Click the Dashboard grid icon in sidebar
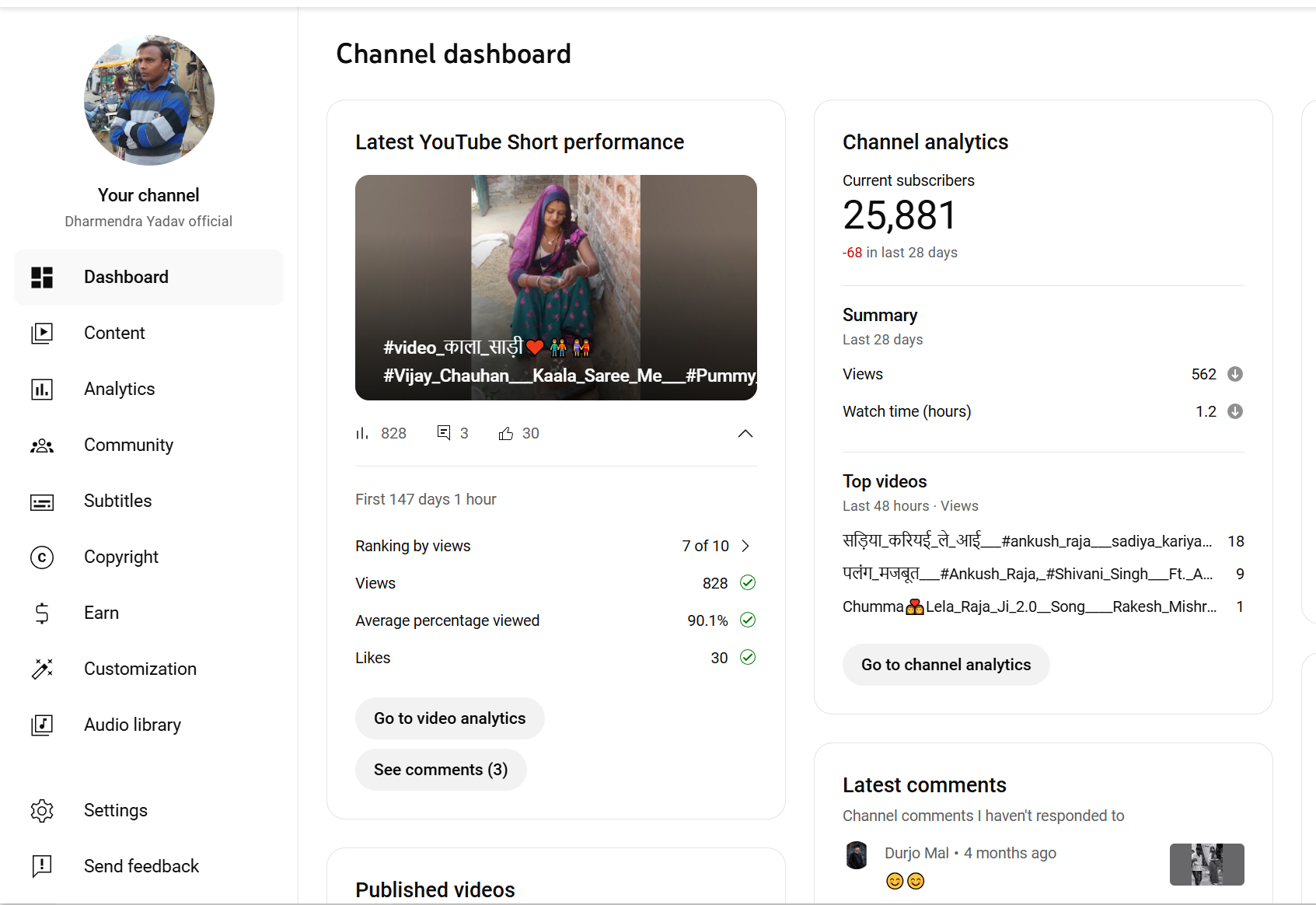The width and height of the screenshot is (1316, 905). (42, 278)
